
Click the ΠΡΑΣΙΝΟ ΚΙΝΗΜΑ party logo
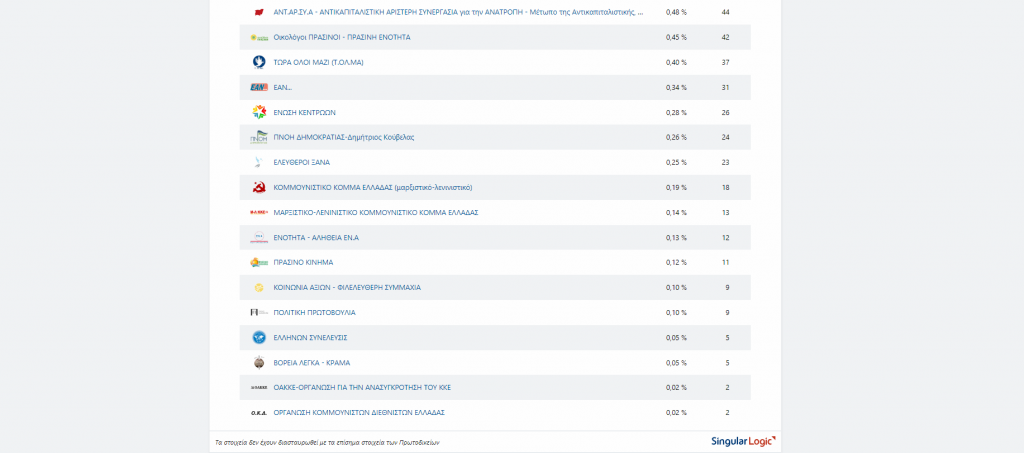coord(259,262)
